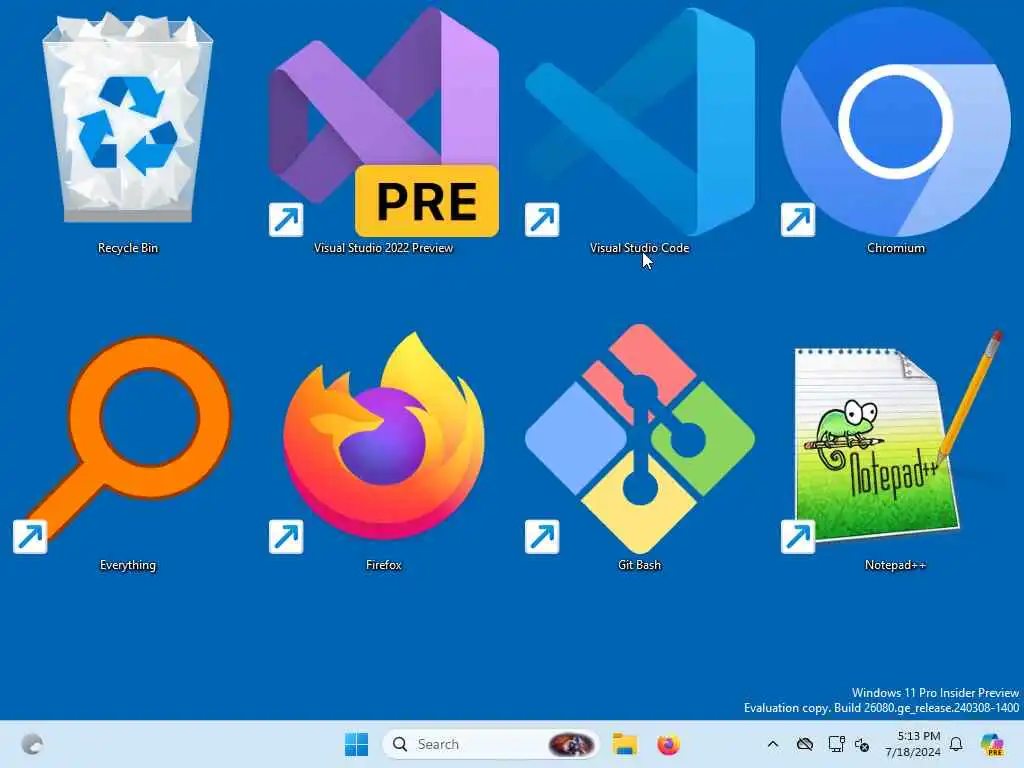Screen dimensions: 1024x768
Task: Select the Recycle Bin desktop icon
Action: [128, 119]
